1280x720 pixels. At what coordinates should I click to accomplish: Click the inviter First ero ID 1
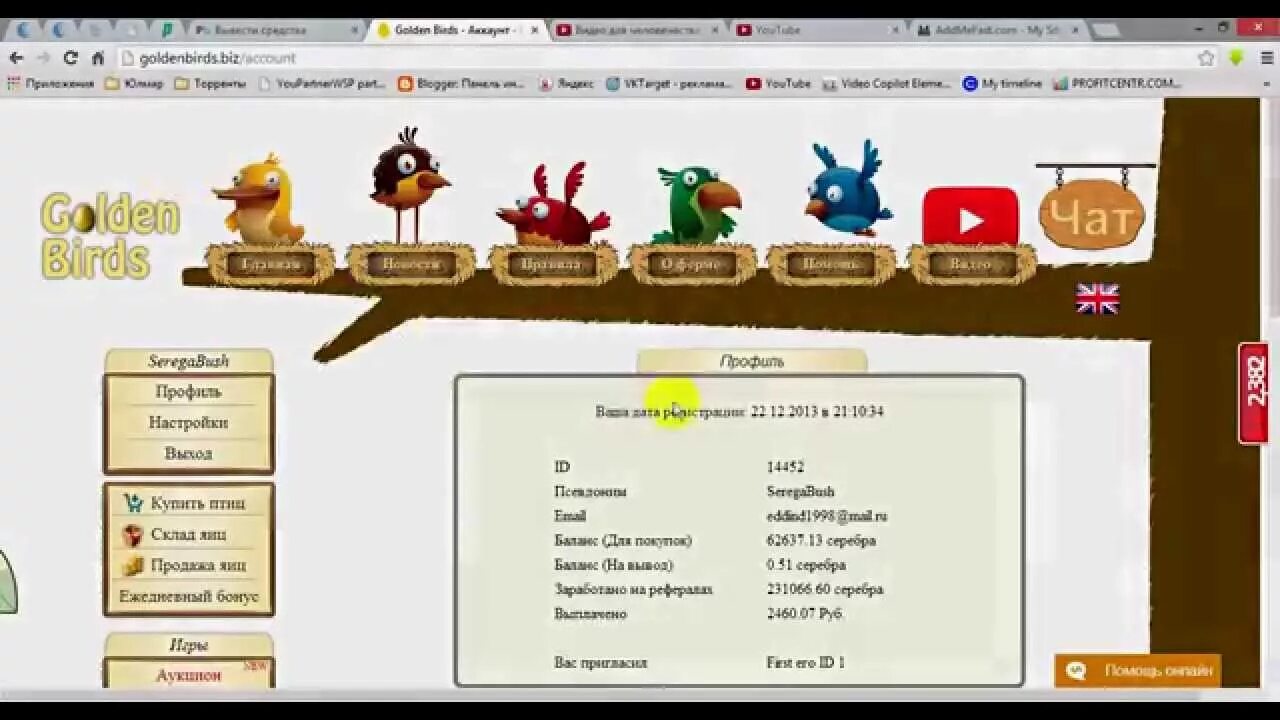pyautogui.click(x=806, y=663)
